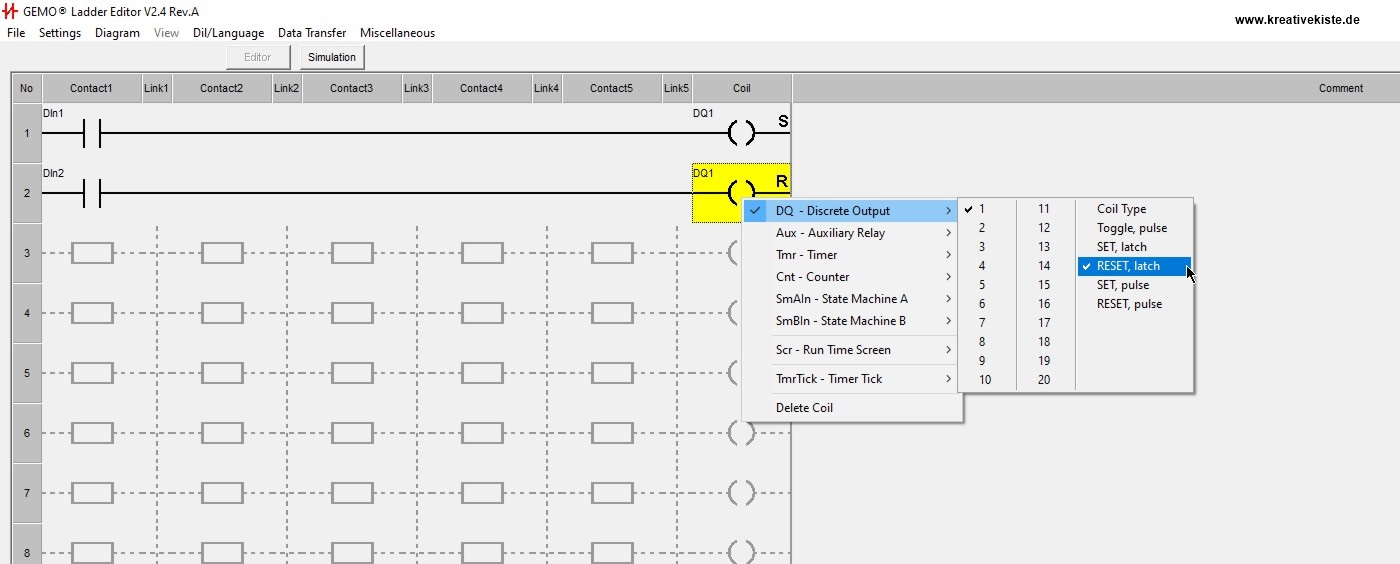Click empty Contact1 placeholder in row 3
This screenshot has height=564, width=1400.
pos(92,253)
